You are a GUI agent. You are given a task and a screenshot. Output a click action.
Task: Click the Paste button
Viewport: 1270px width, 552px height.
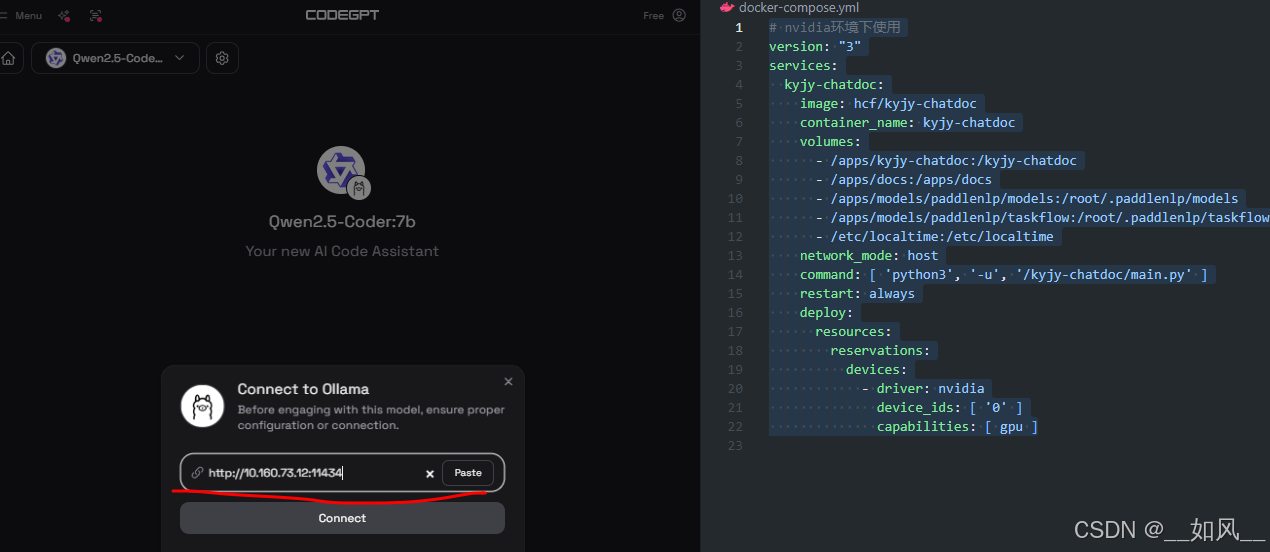point(468,473)
